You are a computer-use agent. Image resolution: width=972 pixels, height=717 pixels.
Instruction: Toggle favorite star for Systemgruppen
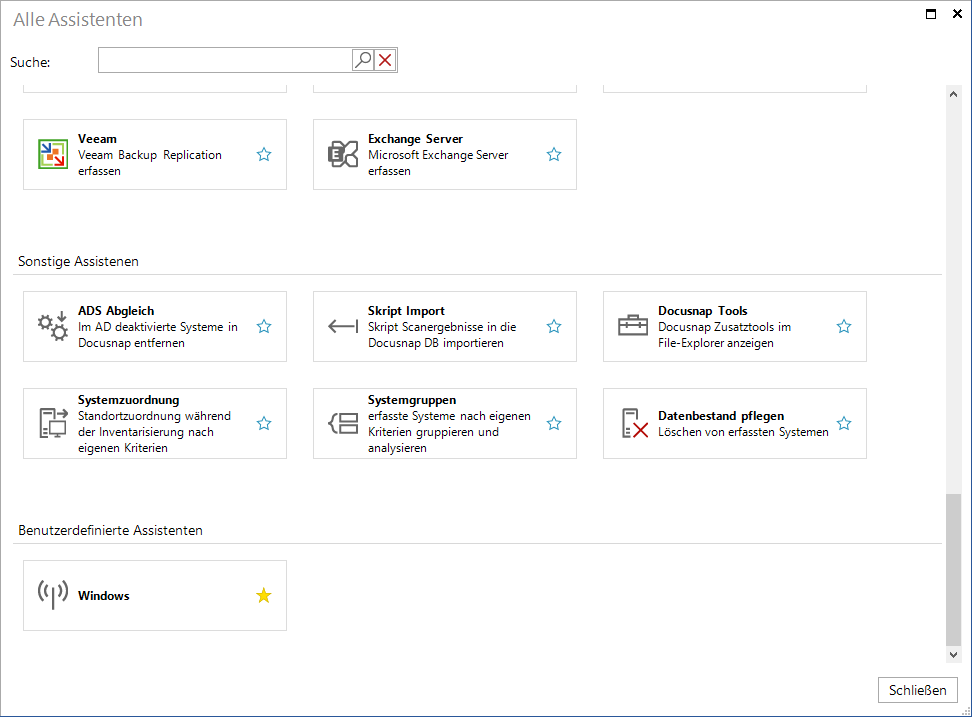tap(554, 423)
